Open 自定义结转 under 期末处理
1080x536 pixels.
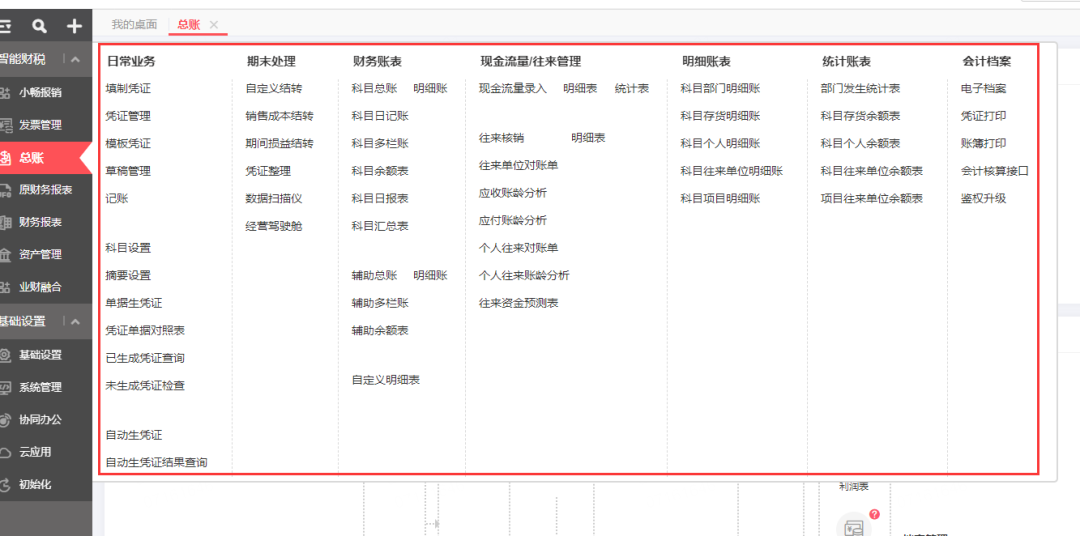273,88
